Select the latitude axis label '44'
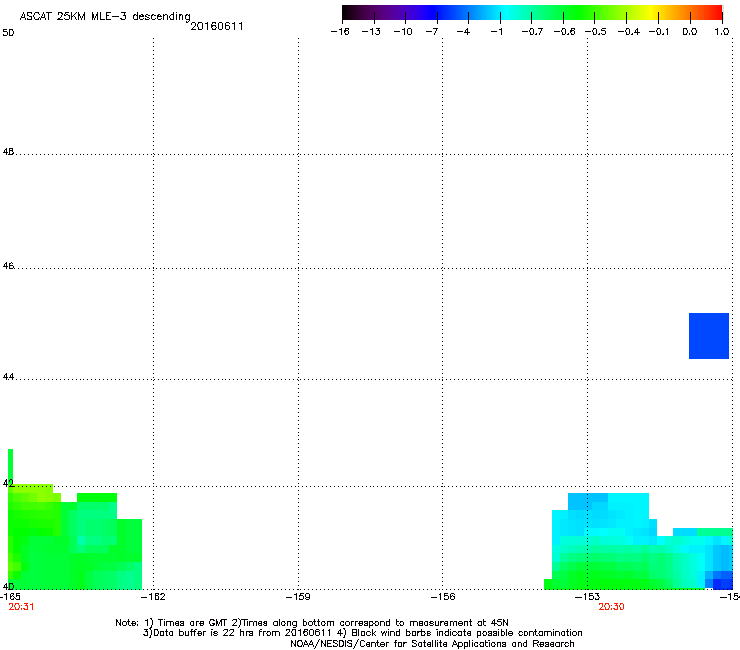Screen dimensions: 740x650 8,377
